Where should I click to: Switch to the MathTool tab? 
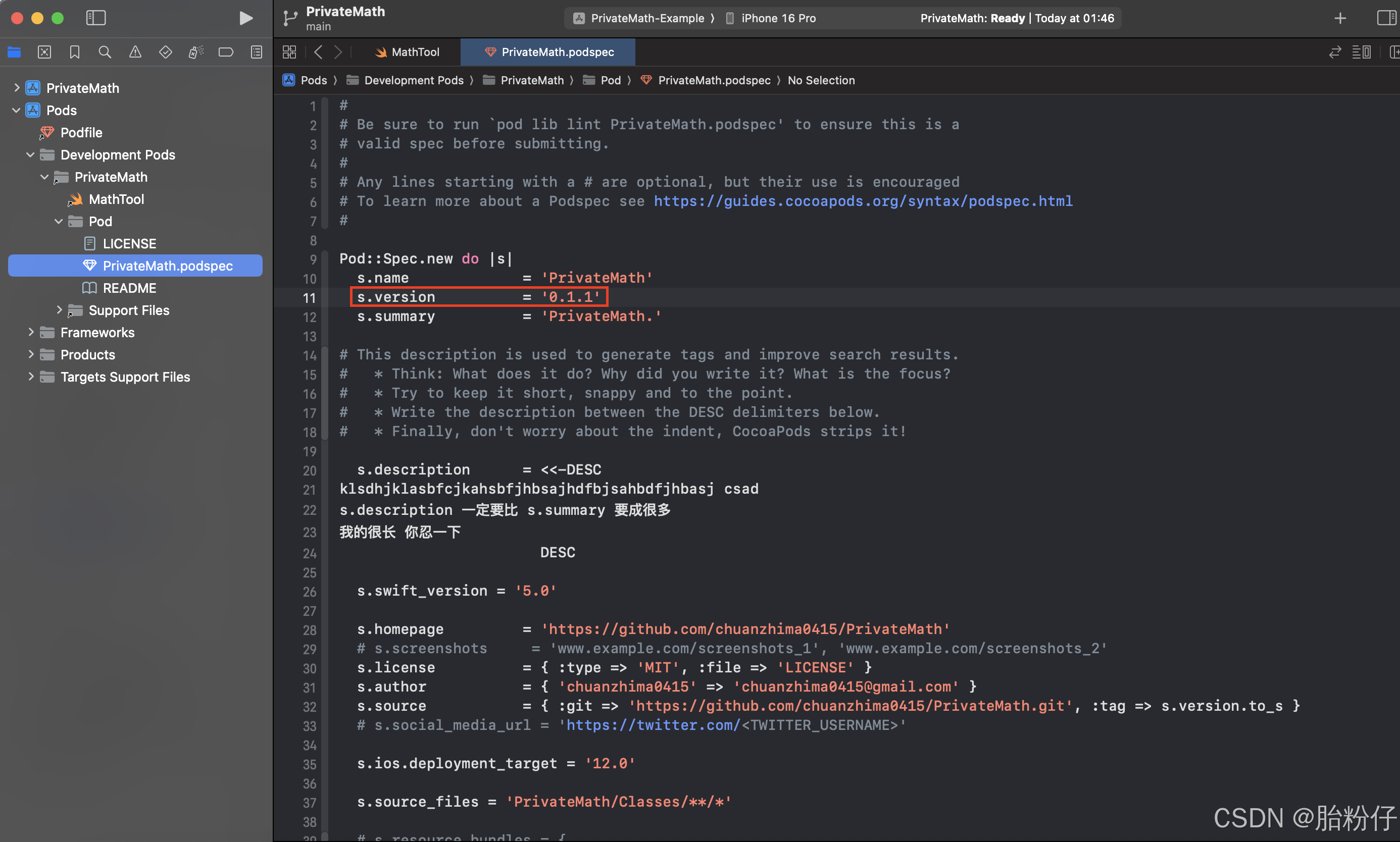408,52
